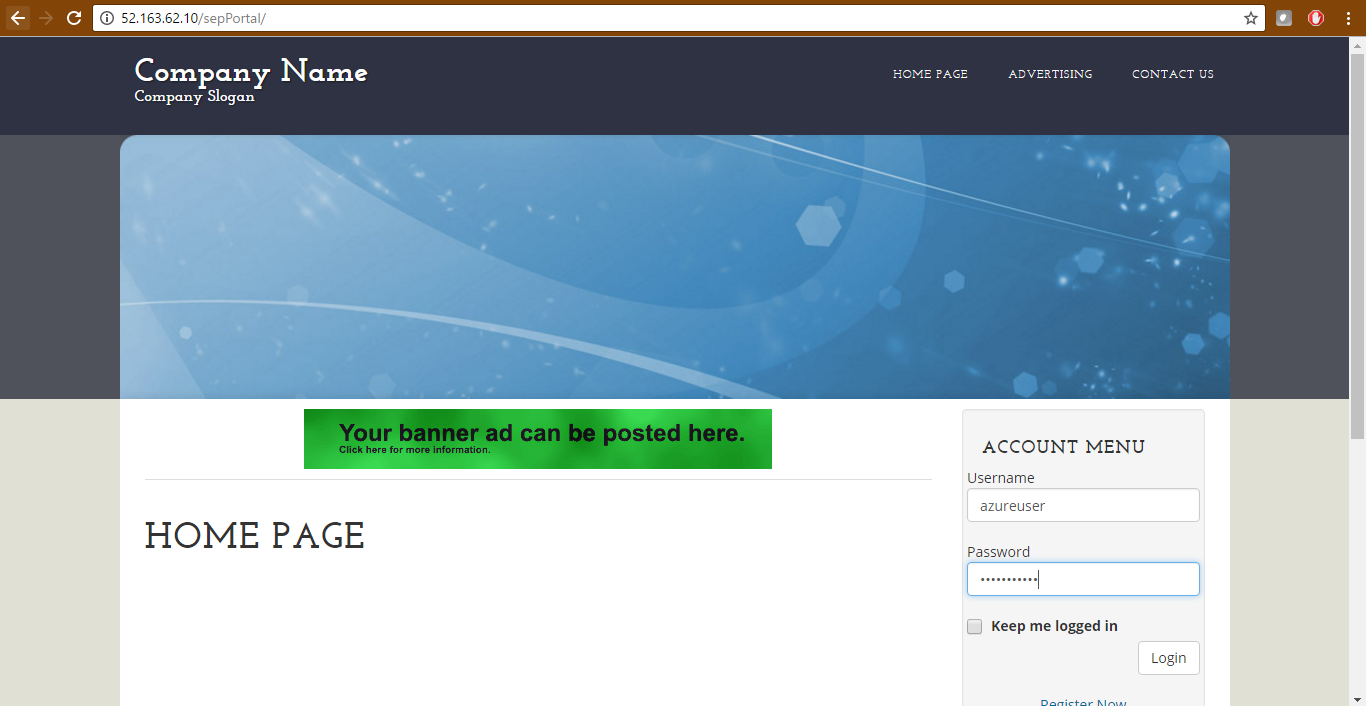Image resolution: width=1366 pixels, height=706 pixels.
Task: Click inside the Password field
Action: [1083, 580]
